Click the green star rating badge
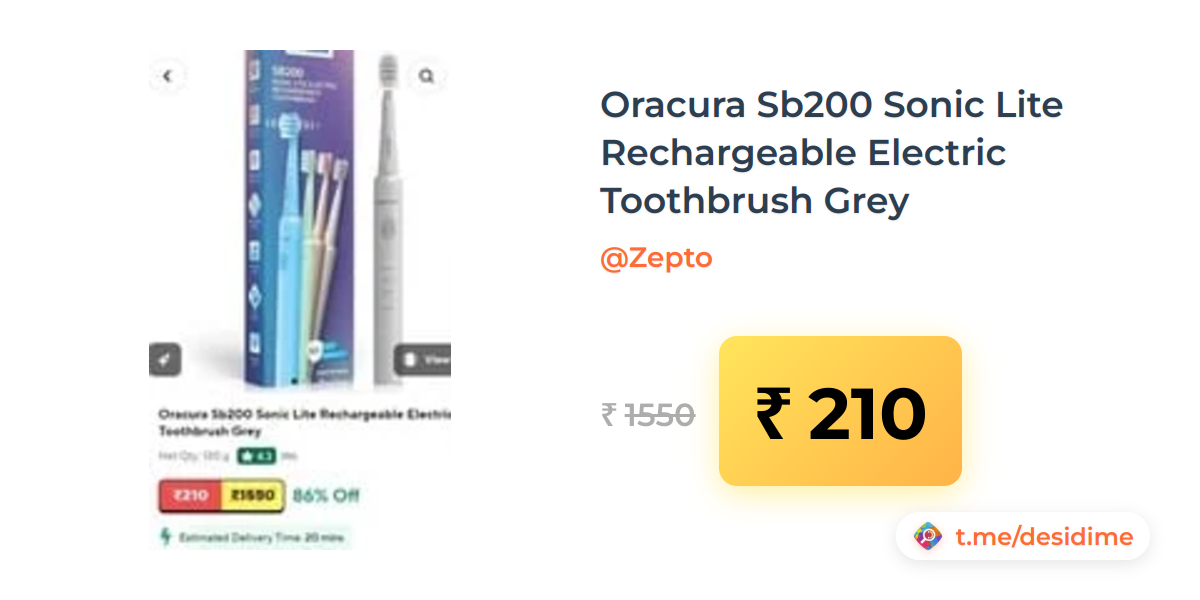This screenshot has height=600, width=1200. pos(257,456)
